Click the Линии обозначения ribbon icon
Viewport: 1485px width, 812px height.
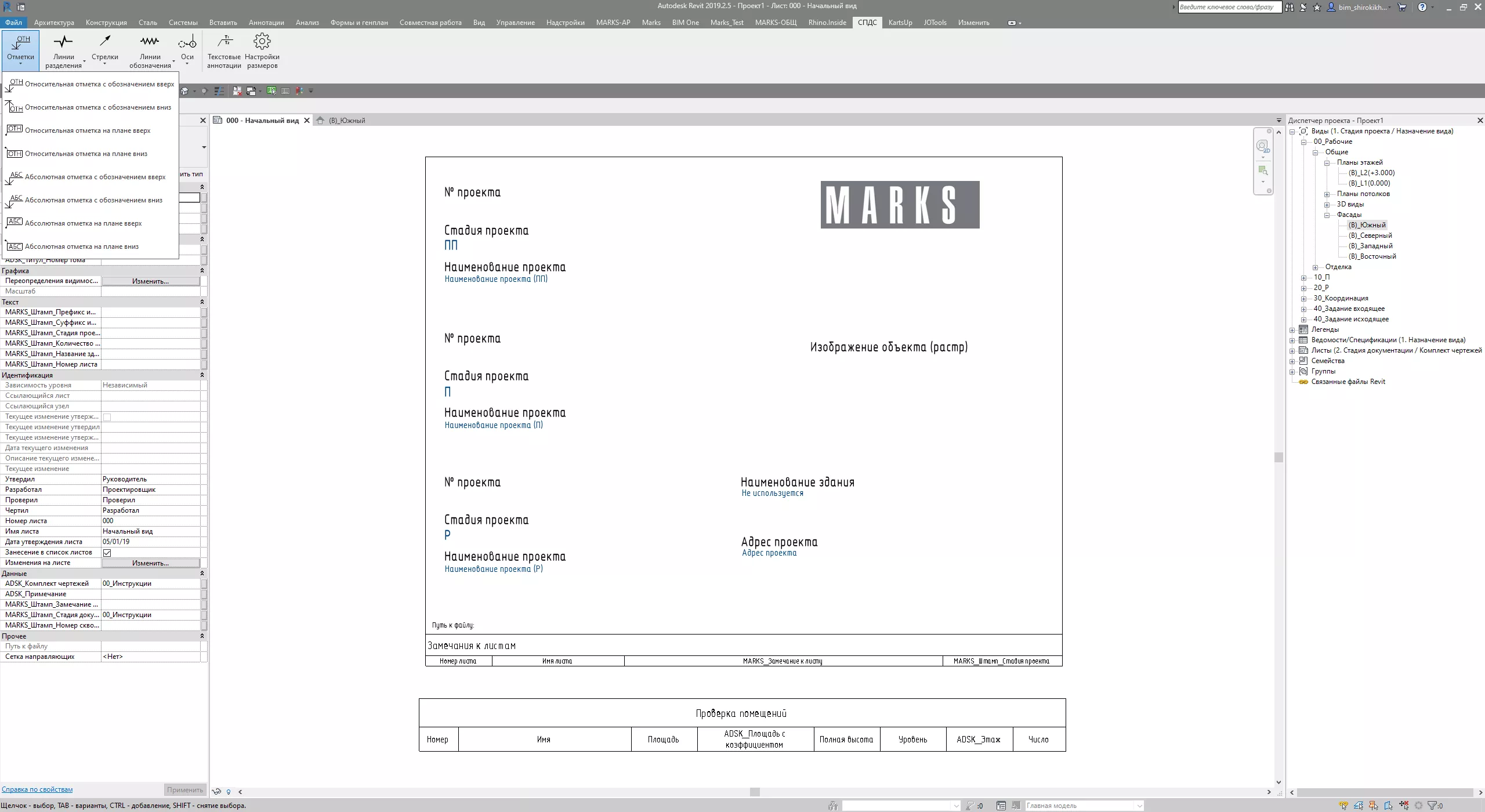pyautogui.click(x=150, y=42)
